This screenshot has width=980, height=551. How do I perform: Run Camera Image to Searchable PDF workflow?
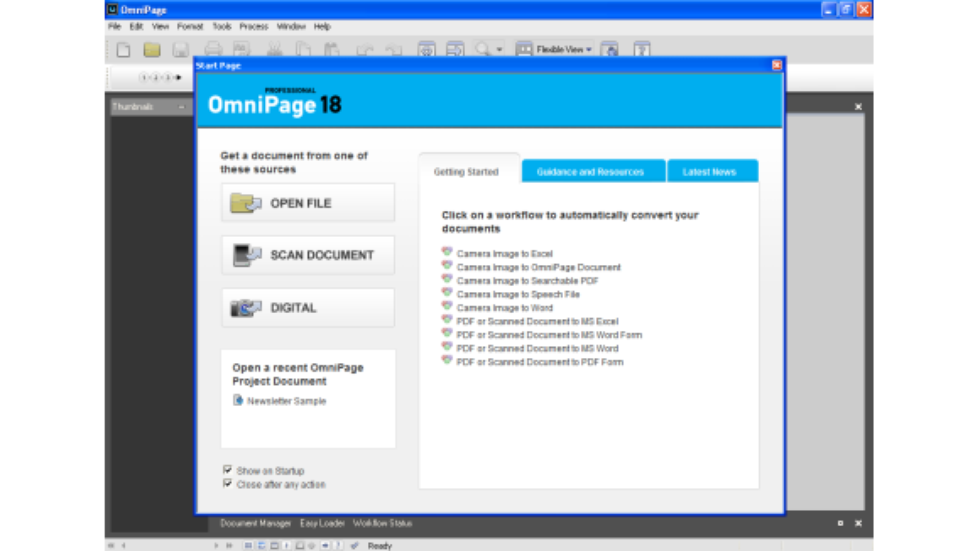tap(528, 281)
